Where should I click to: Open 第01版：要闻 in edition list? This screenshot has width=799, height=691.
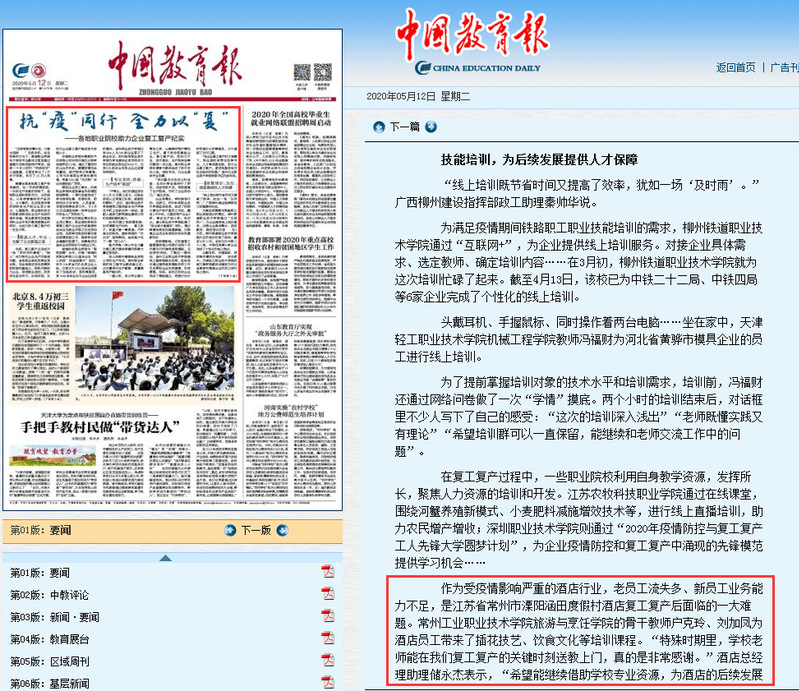coord(40,573)
